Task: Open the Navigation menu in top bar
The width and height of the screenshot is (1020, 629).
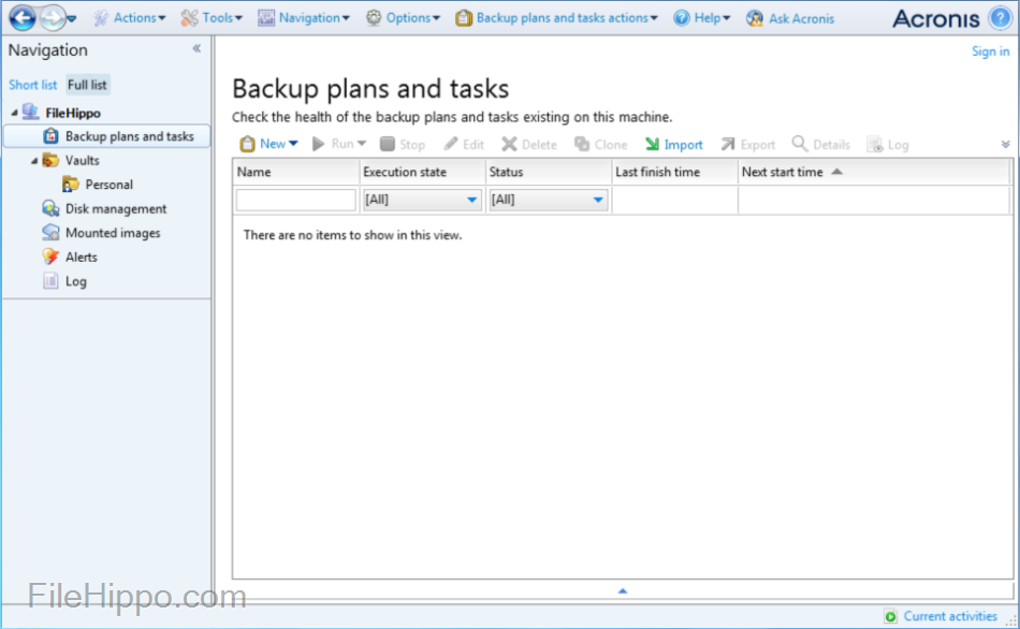Action: pyautogui.click(x=303, y=18)
